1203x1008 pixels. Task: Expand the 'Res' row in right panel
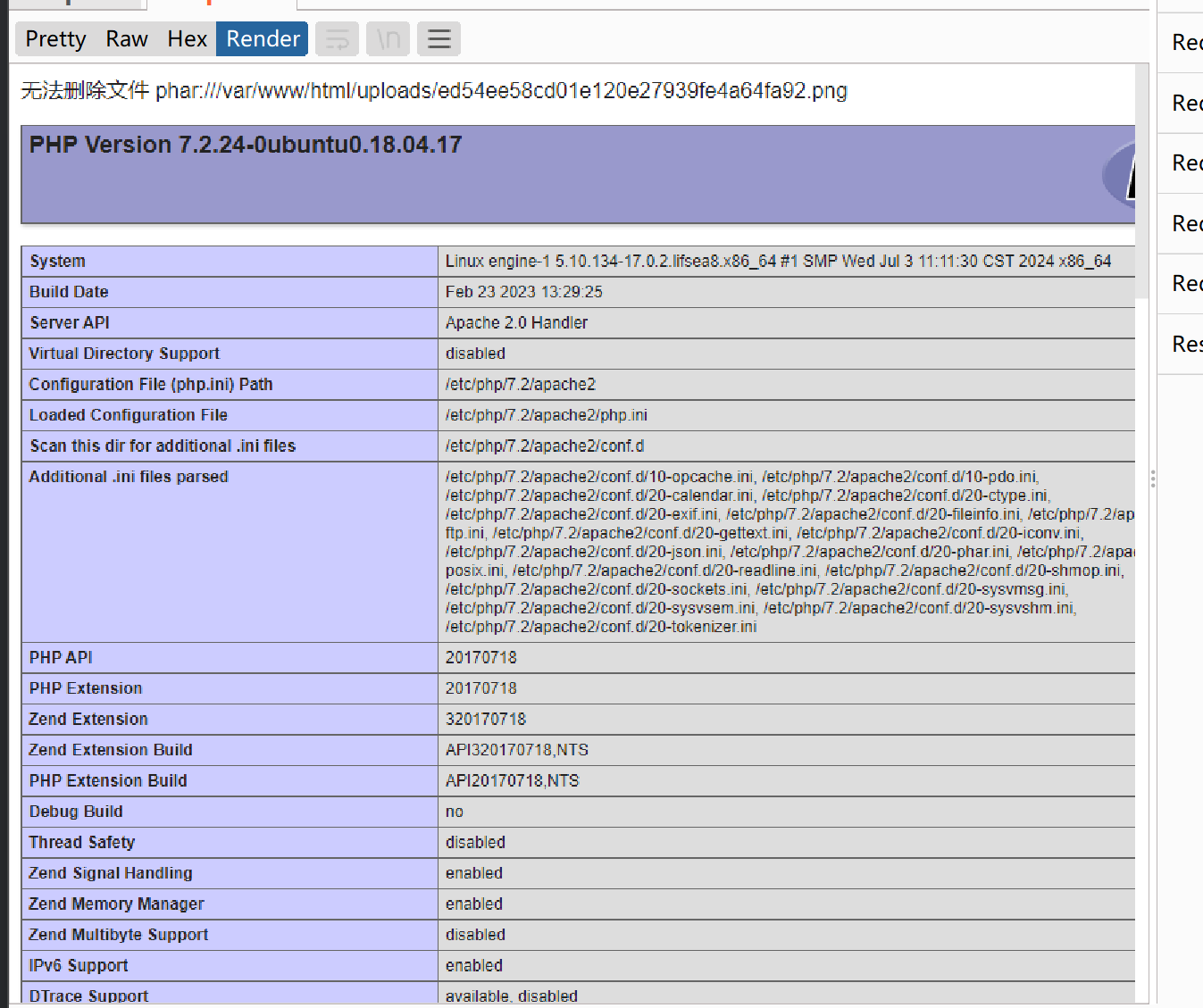(x=1186, y=344)
